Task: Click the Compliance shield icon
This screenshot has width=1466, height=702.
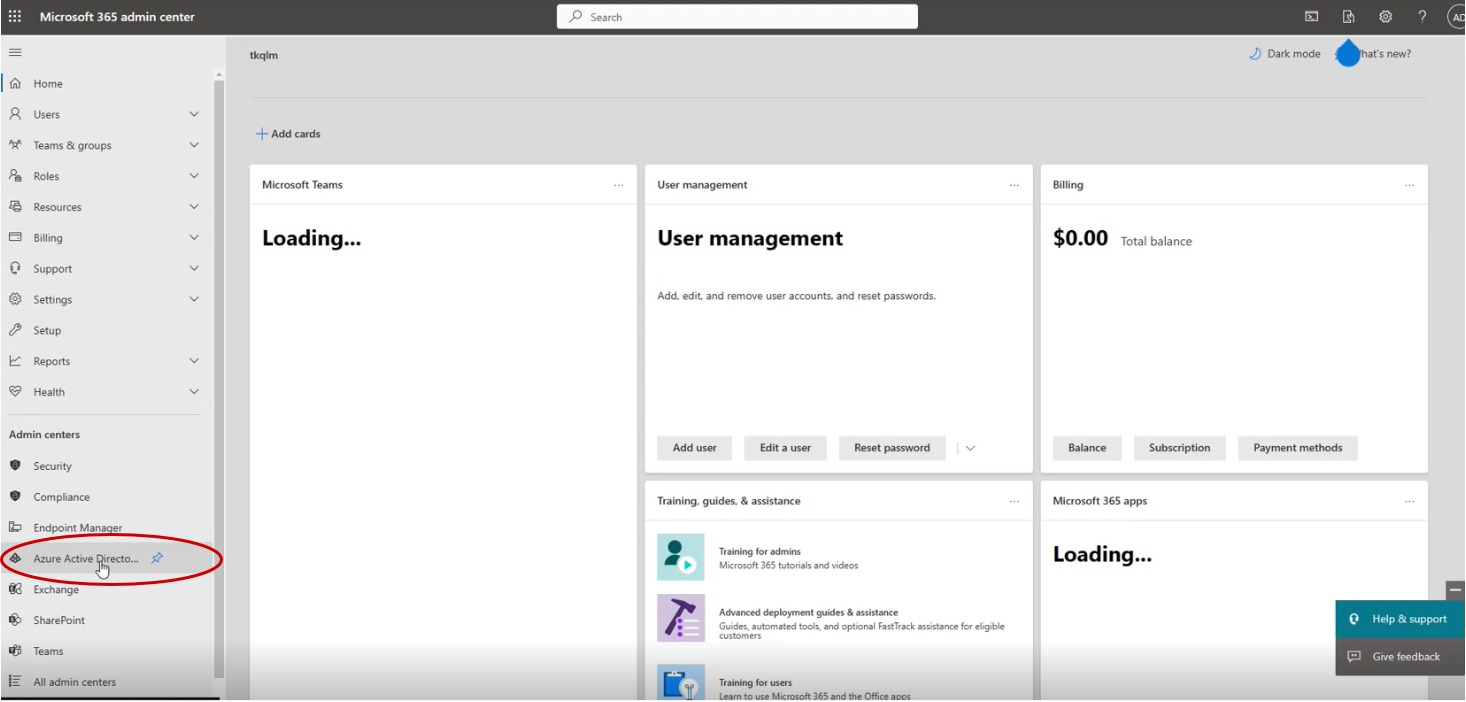Action: (15, 497)
